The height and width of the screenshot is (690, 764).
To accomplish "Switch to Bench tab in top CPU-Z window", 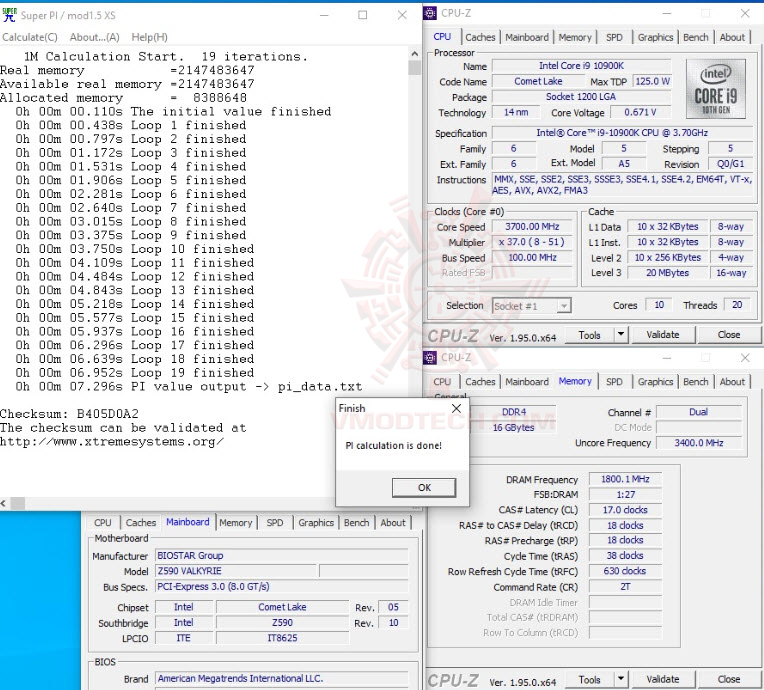I will click(696, 37).
